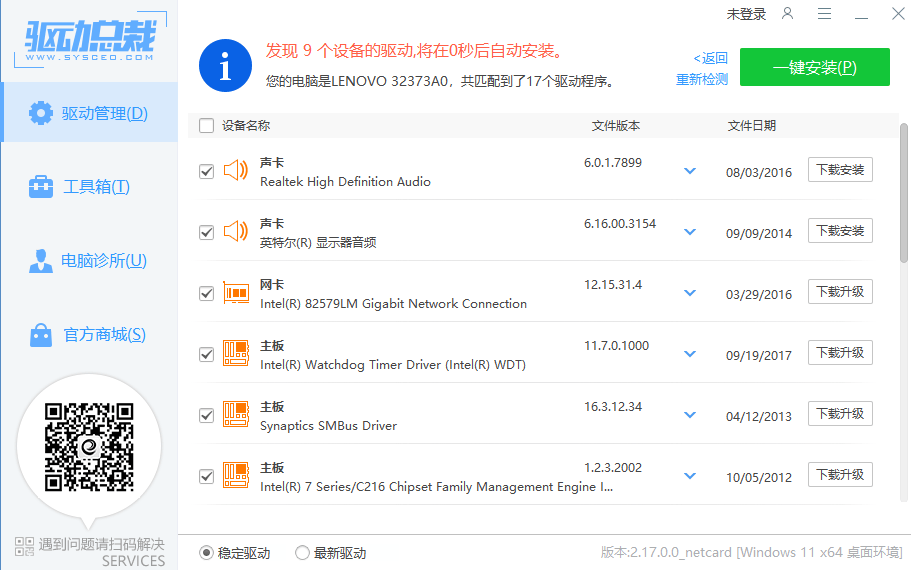Screen dimensions: 911x570
Task: Click motherboard icon for Synaptics SMBus Driver
Action: pyautogui.click(x=236, y=414)
